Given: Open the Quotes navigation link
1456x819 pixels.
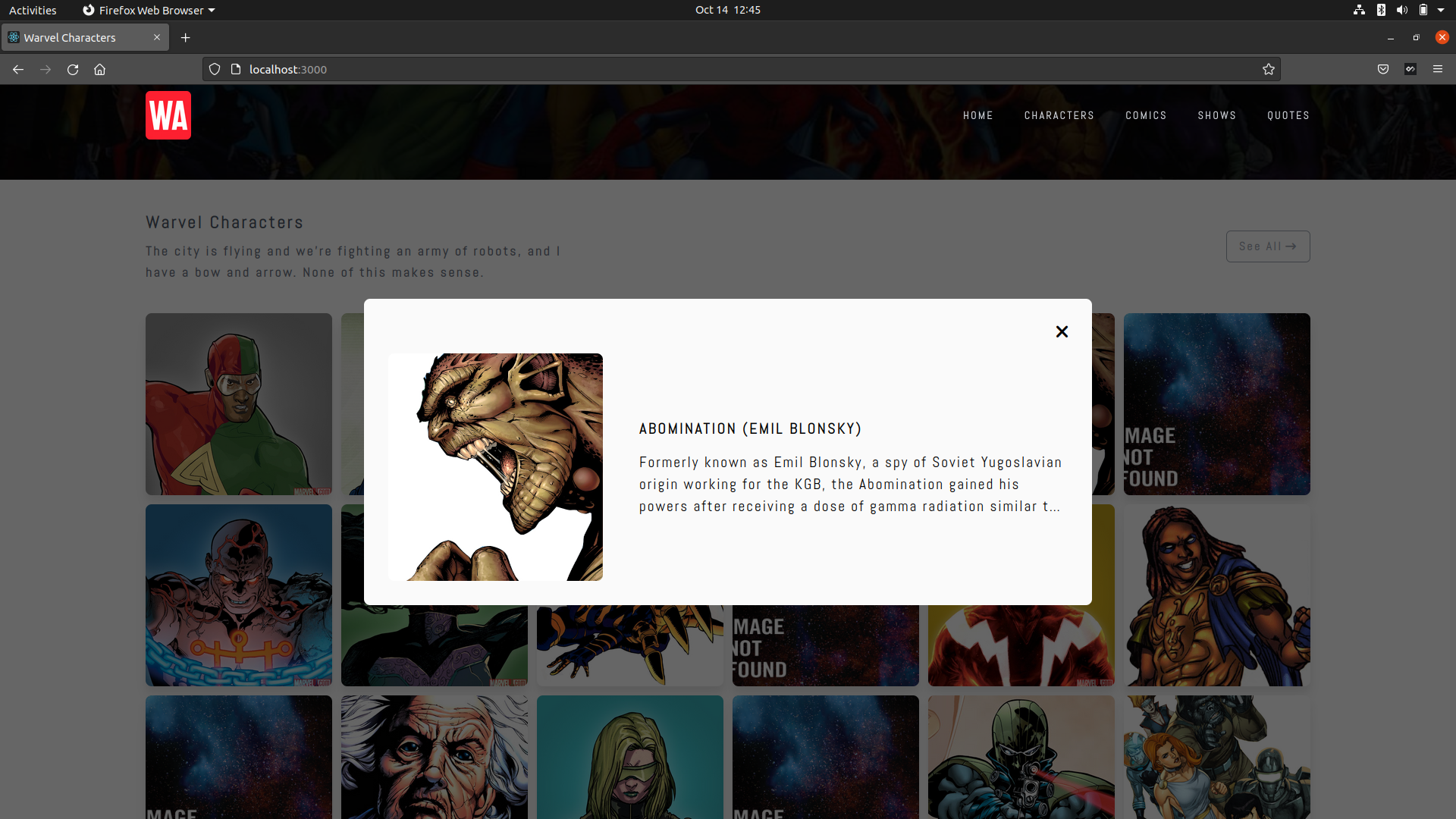Looking at the screenshot, I should point(1288,115).
